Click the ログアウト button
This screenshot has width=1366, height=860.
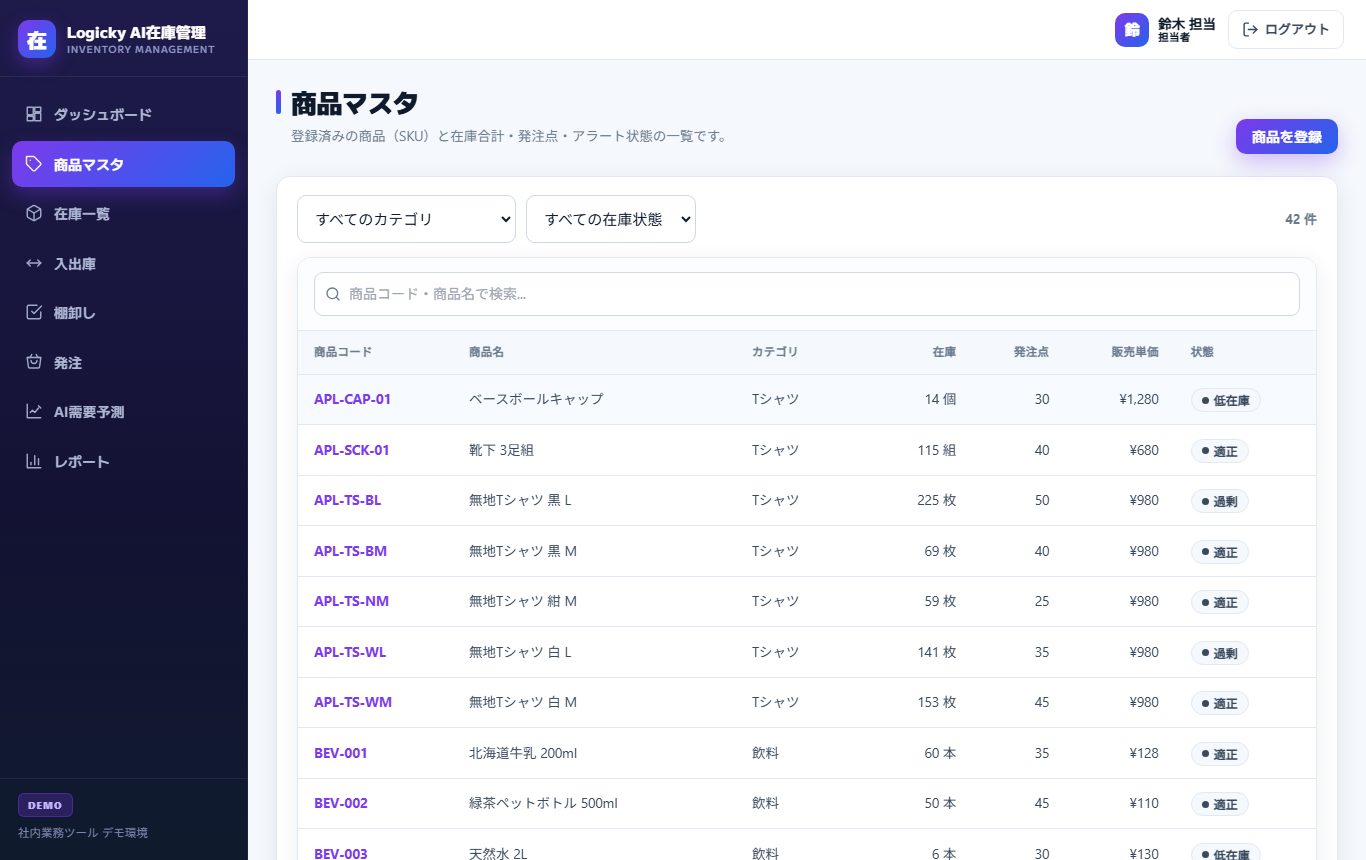1286,29
